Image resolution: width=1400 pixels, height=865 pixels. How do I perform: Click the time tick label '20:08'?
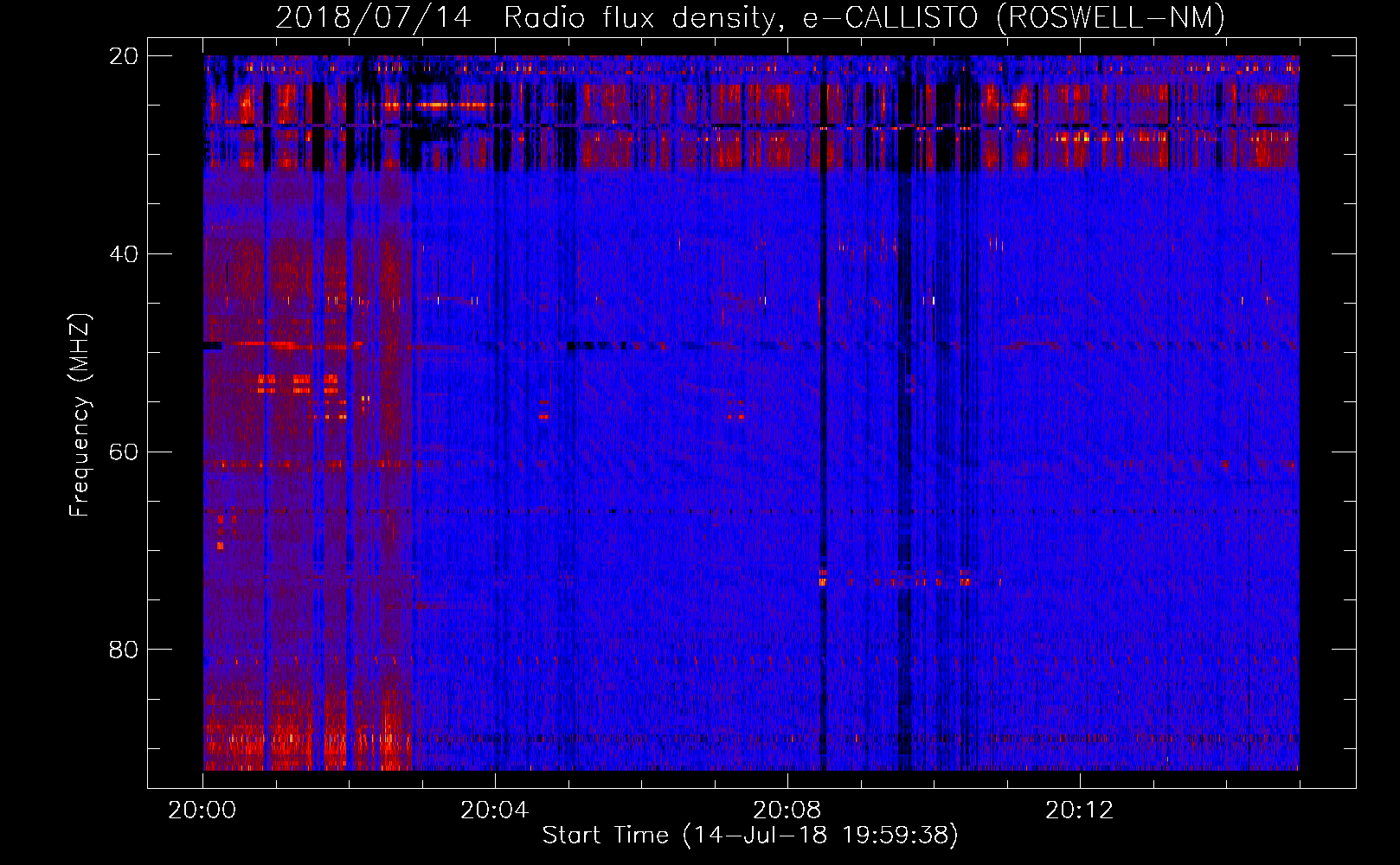[x=787, y=811]
